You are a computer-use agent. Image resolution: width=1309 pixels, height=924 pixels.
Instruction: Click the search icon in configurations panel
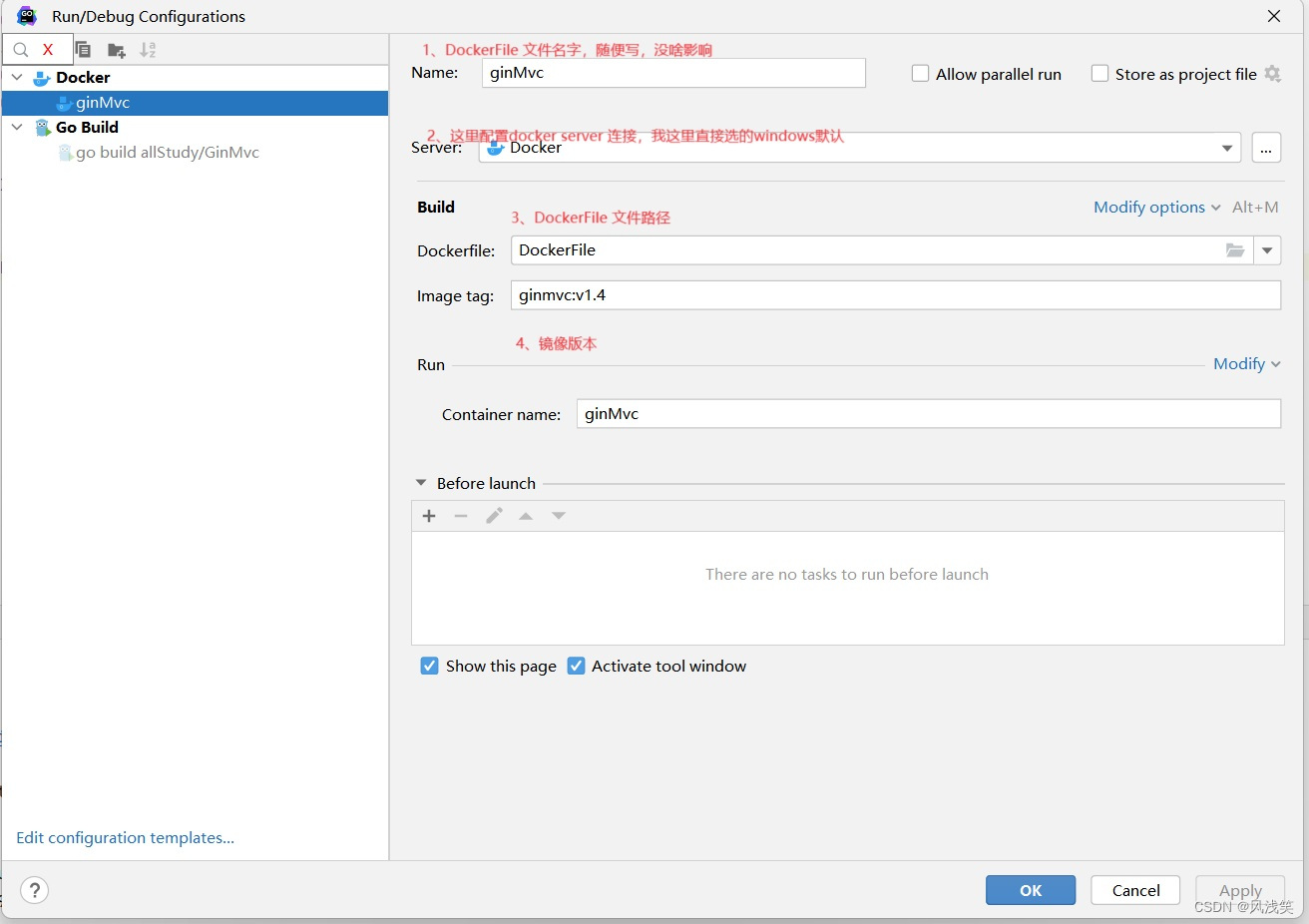click(21, 49)
